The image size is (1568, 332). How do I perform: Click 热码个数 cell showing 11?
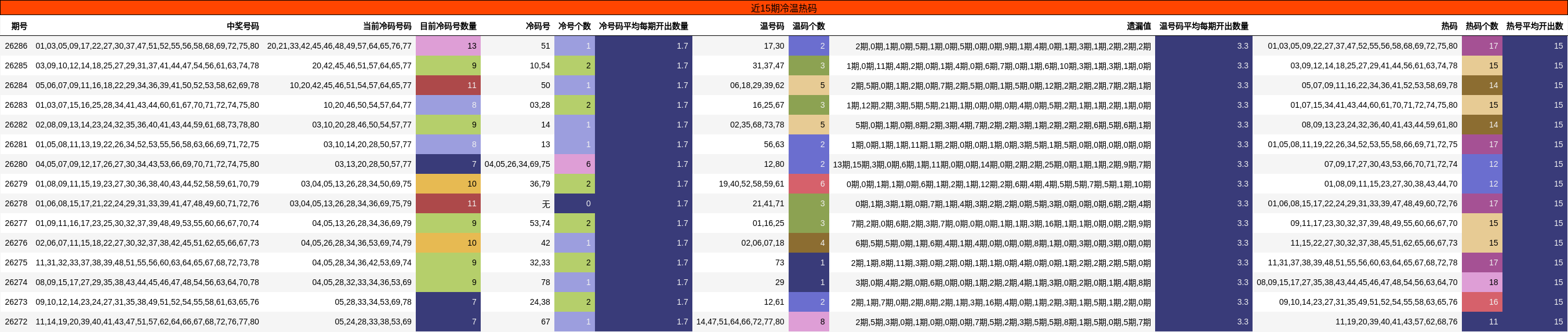(x=1482, y=322)
